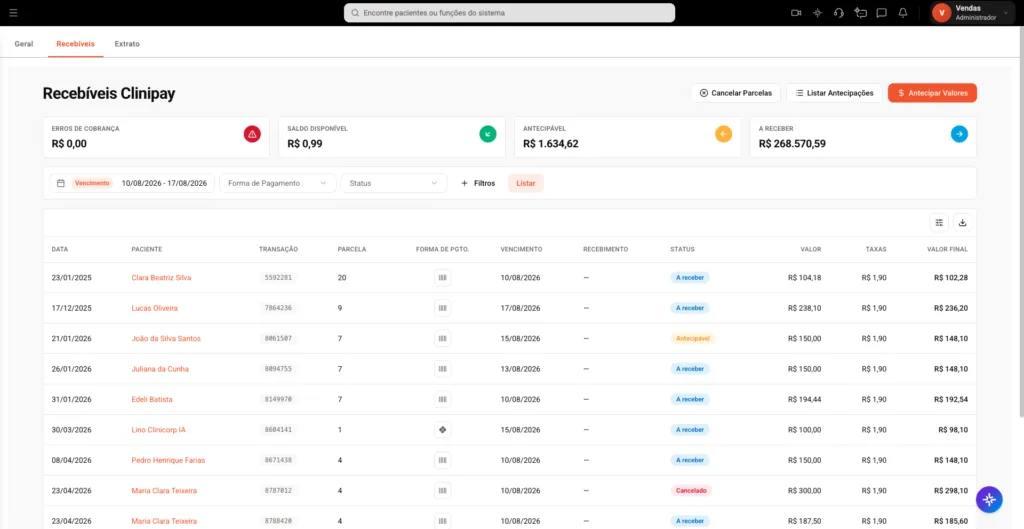
Task: Open the Vencimento date range picker
Action: 132,184
